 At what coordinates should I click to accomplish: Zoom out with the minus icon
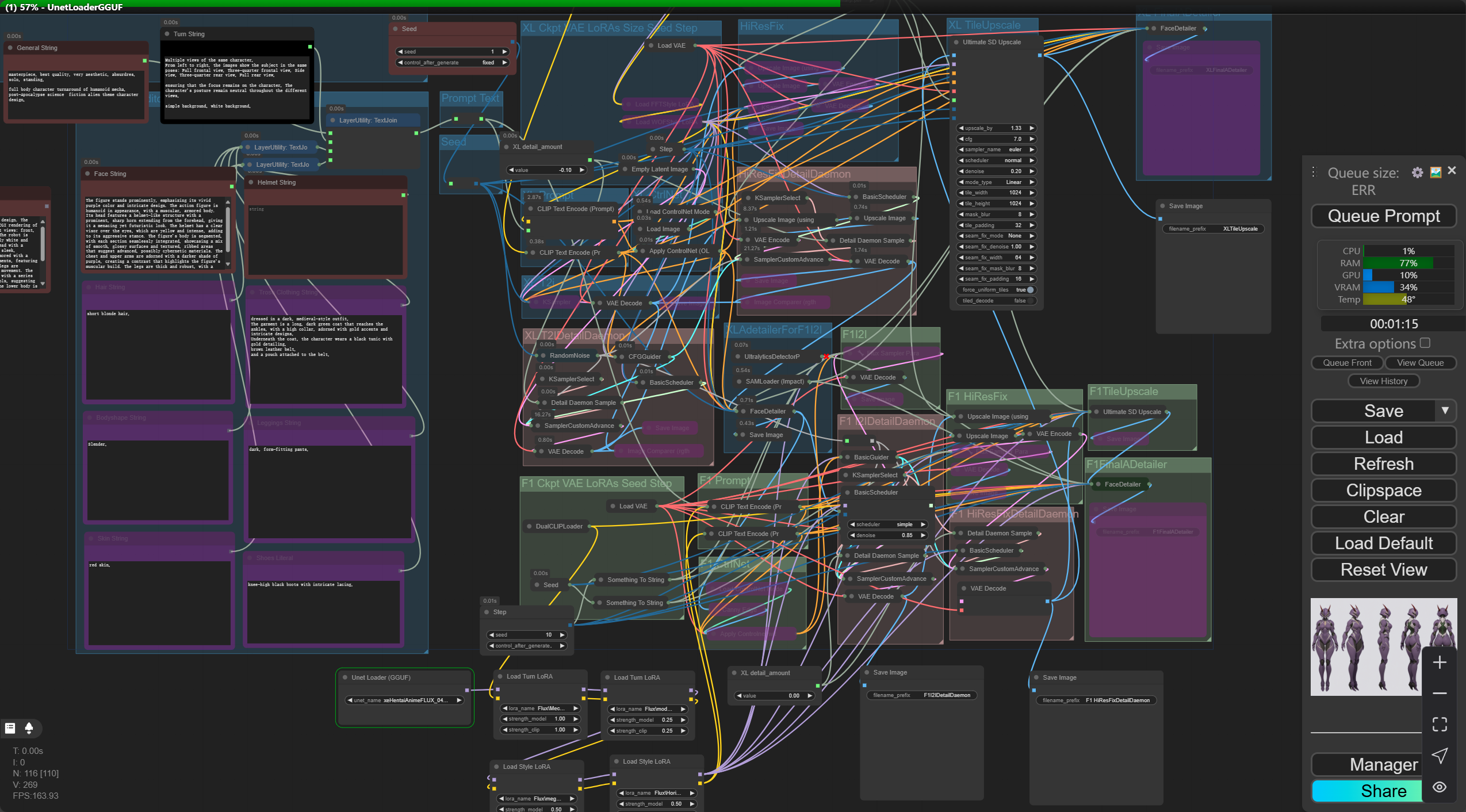(1440, 694)
